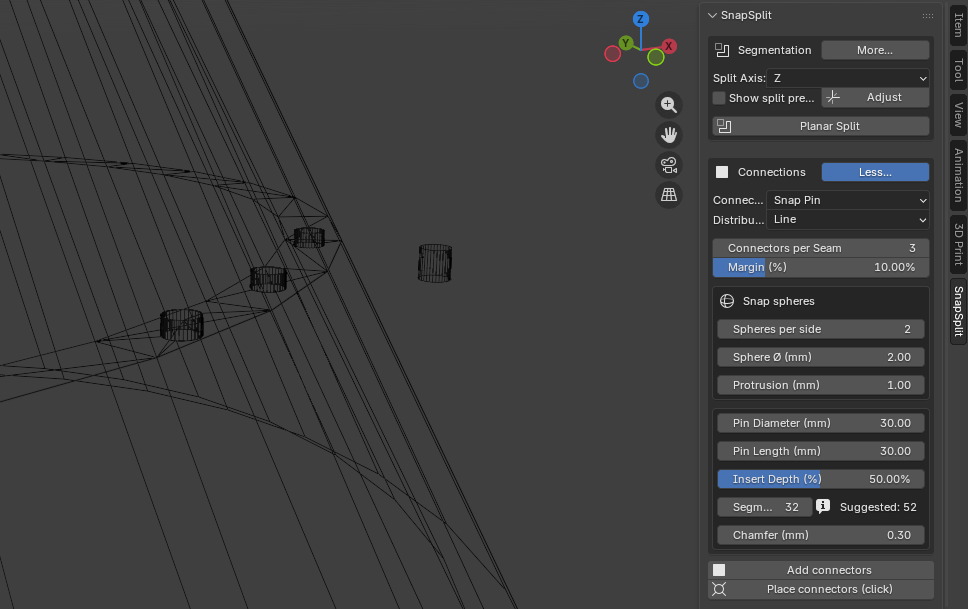Click the connector icon on Place connectors

click(719, 590)
